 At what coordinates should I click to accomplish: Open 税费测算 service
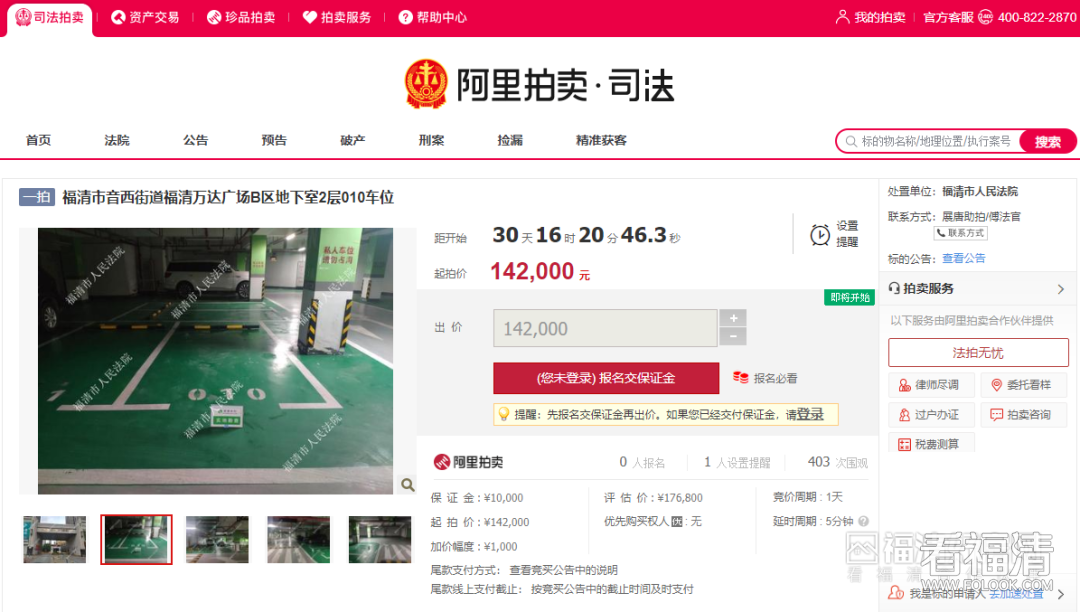(933, 444)
